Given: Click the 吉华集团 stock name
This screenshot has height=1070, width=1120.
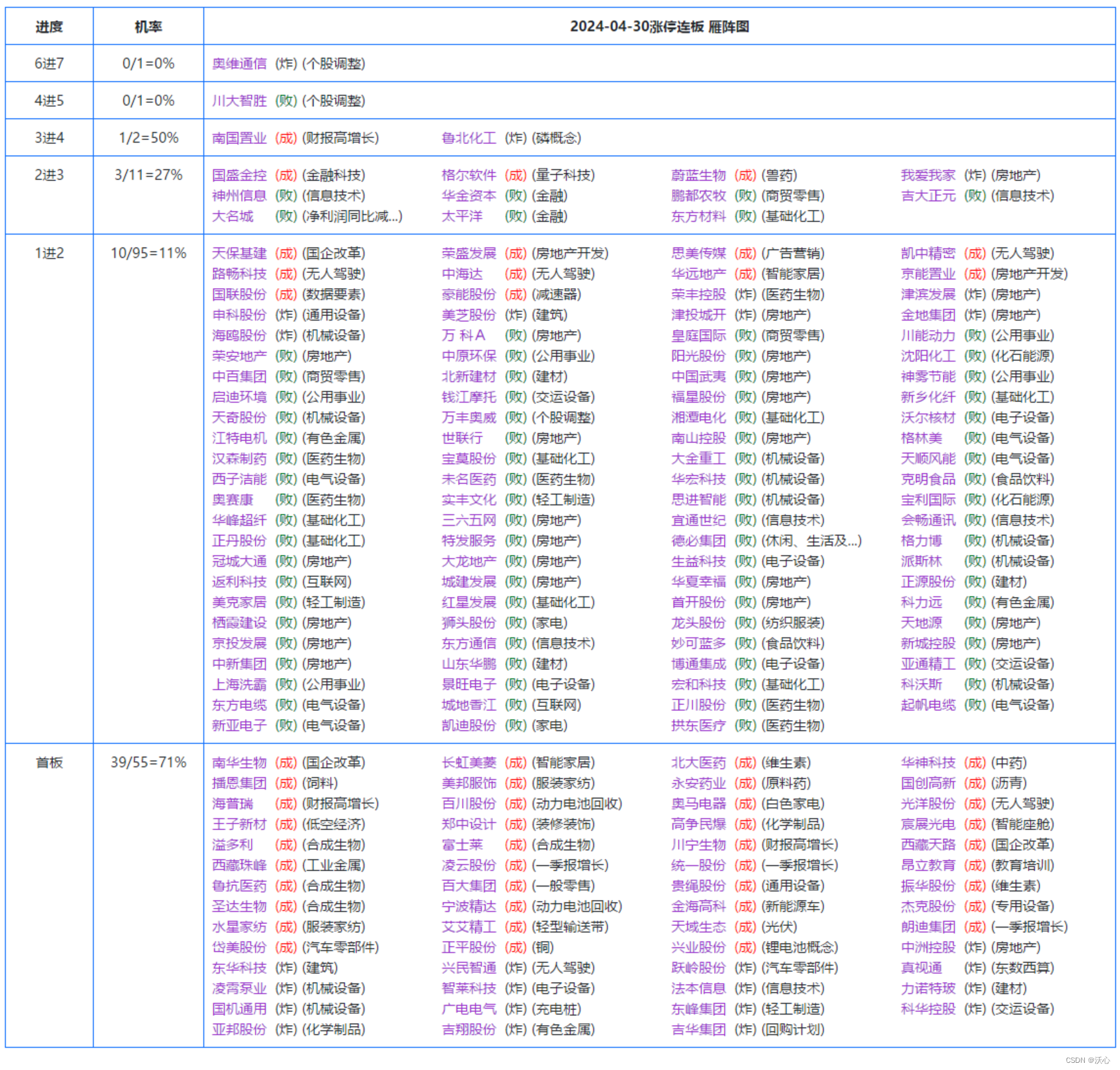Looking at the screenshot, I should click(x=698, y=1029).
